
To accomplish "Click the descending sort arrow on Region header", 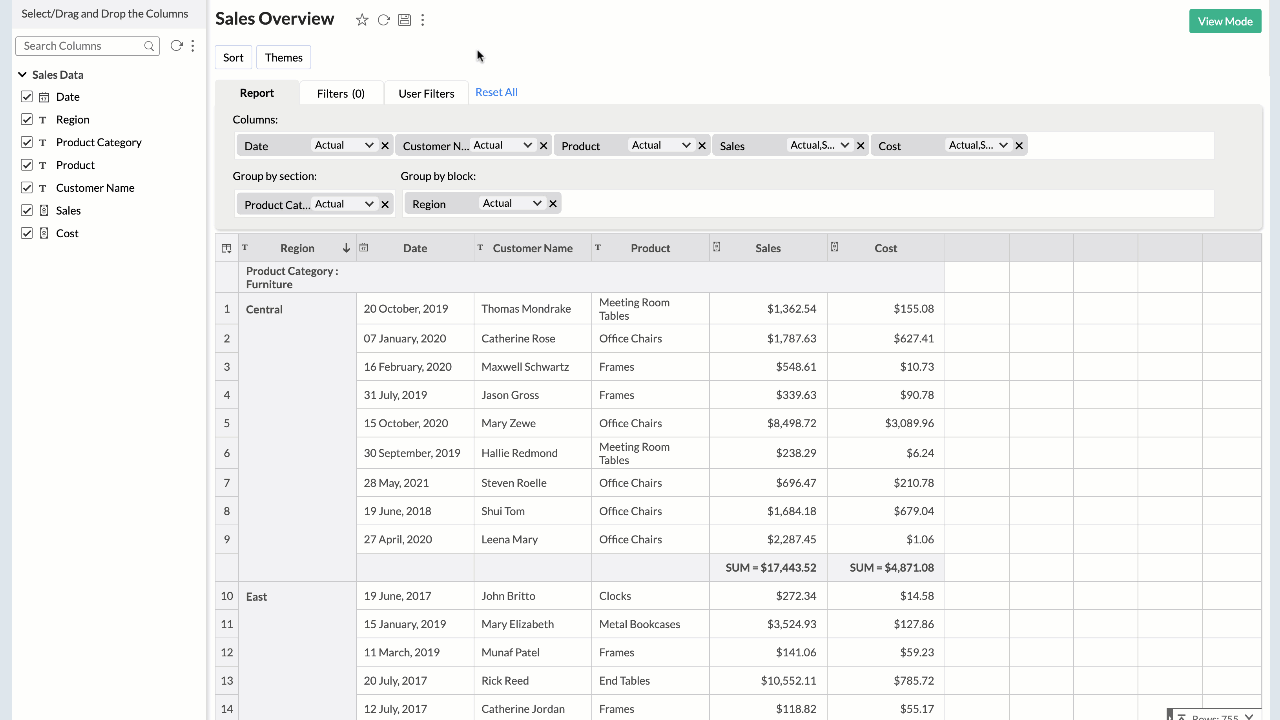I will pos(347,247).
